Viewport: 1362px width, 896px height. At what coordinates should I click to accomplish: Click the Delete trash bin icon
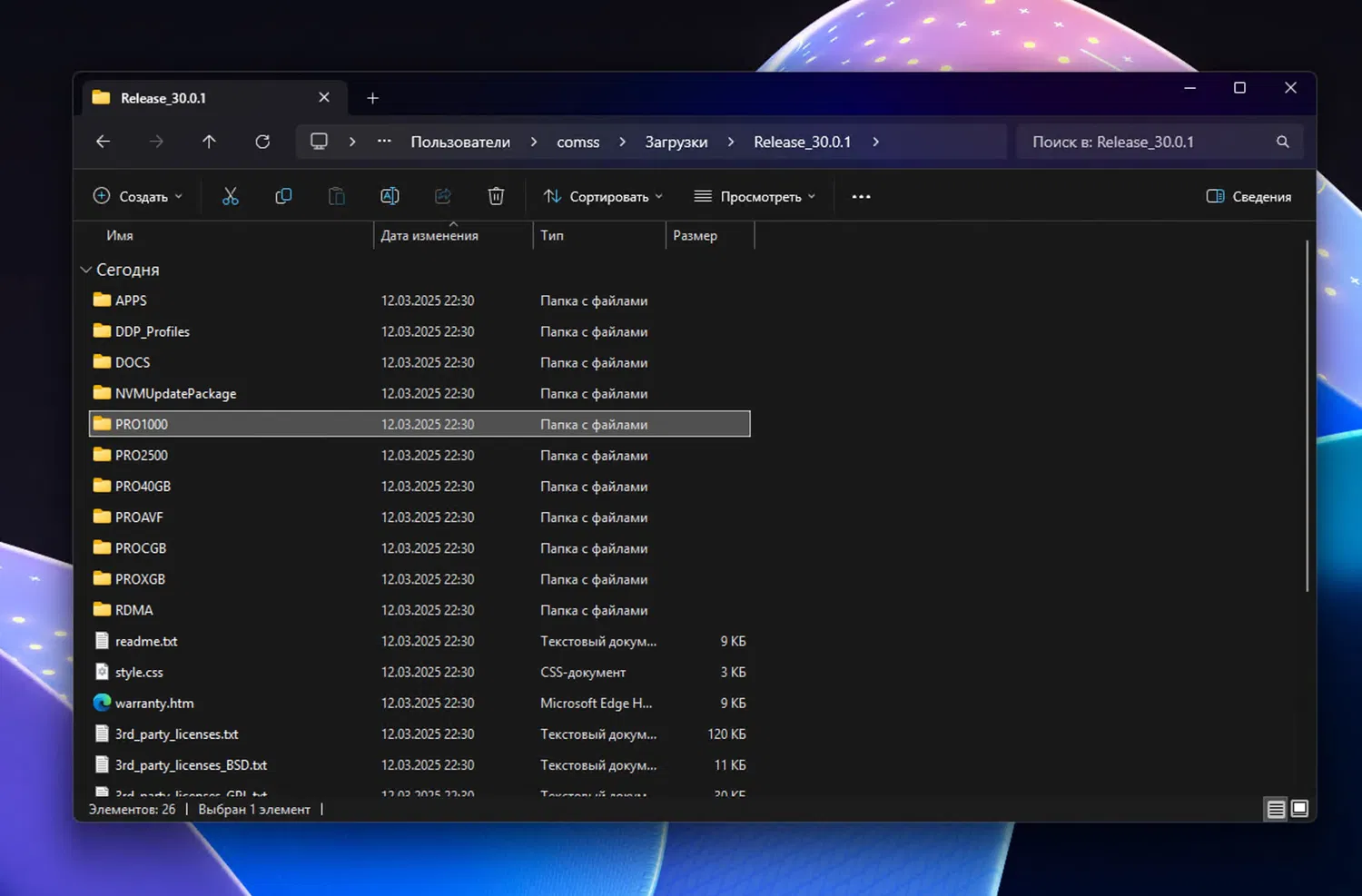pos(496,196)
